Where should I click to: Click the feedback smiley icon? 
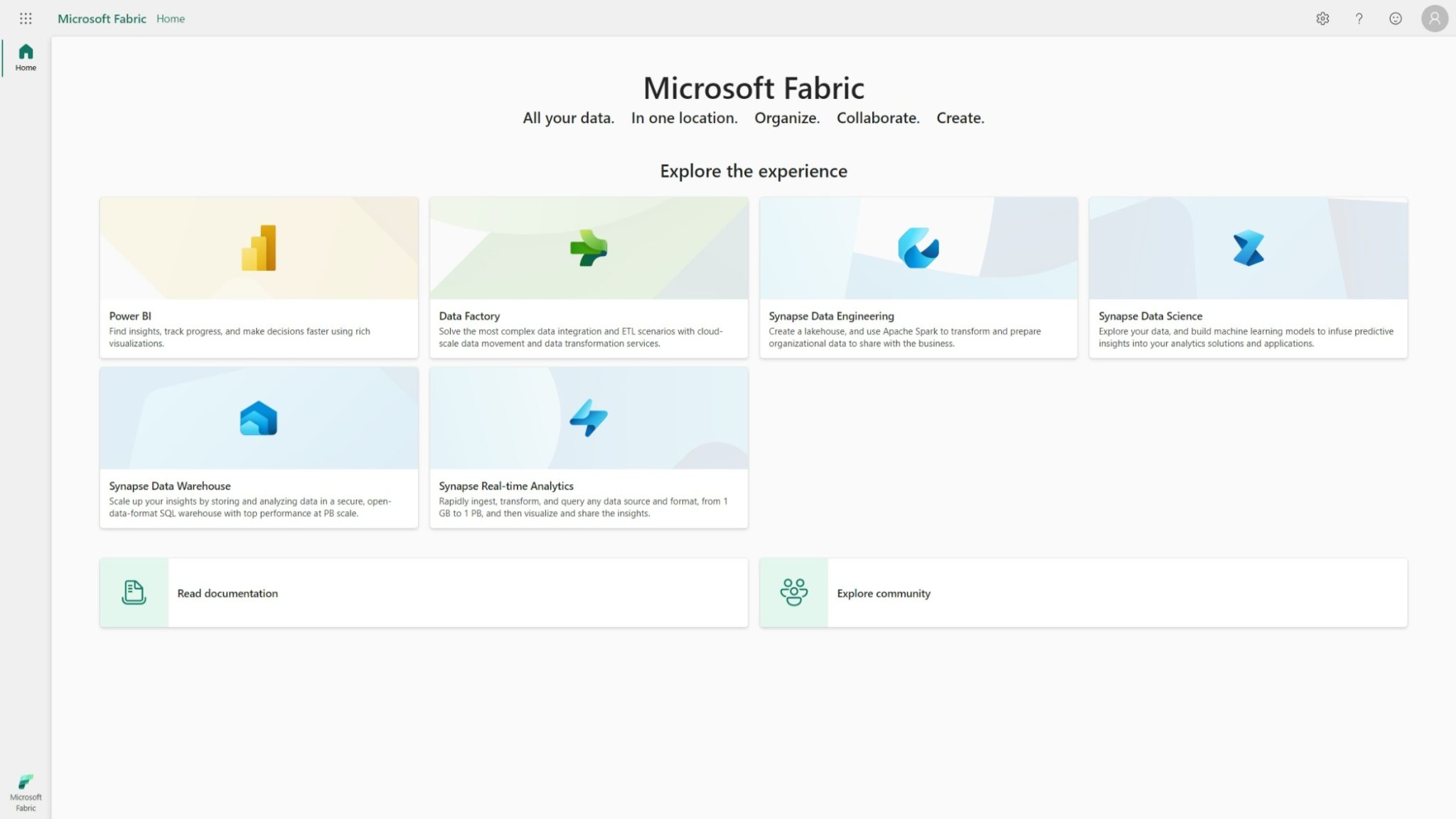point(1395,18)
